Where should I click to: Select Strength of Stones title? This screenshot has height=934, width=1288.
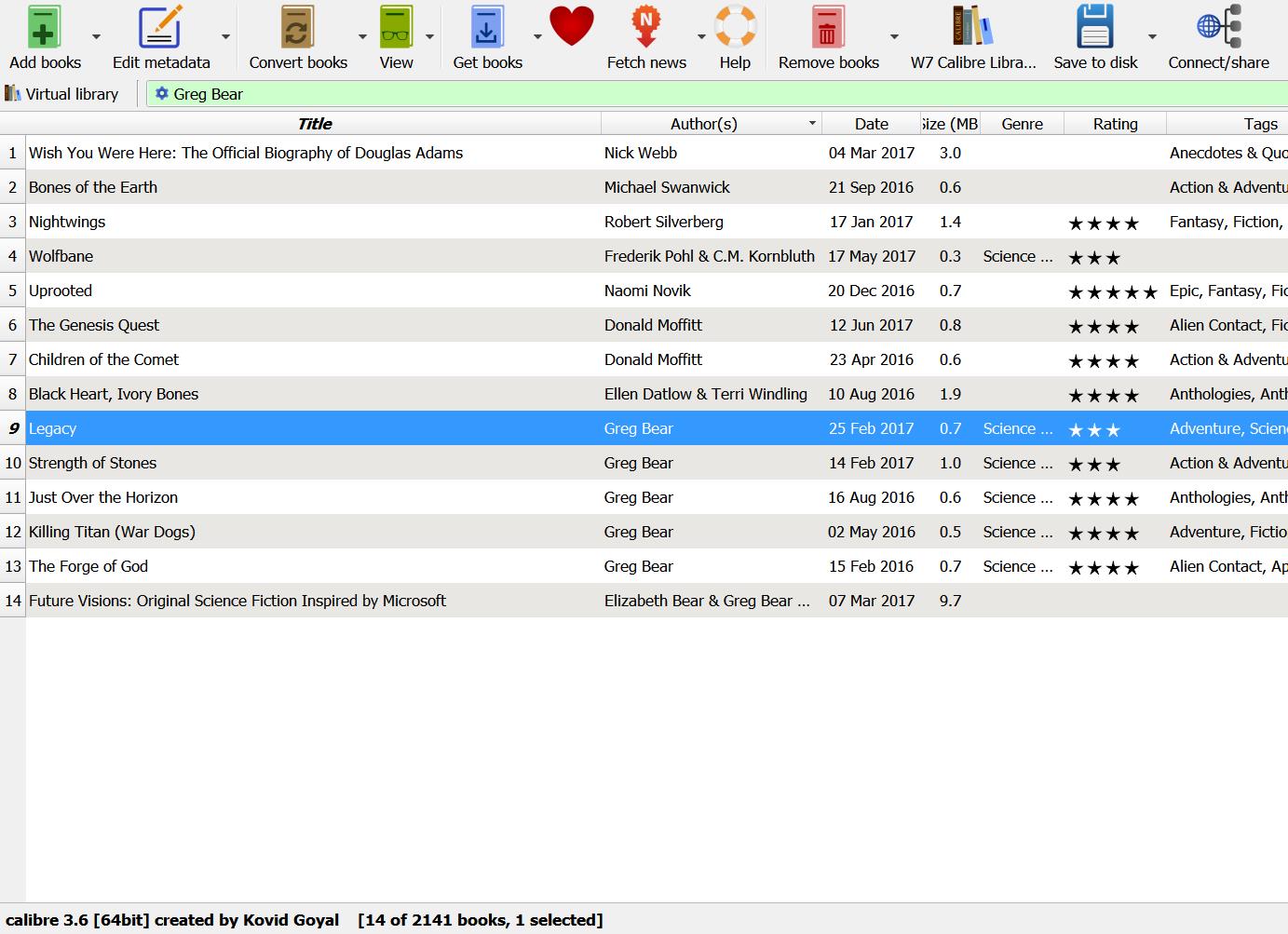point(92,463)
